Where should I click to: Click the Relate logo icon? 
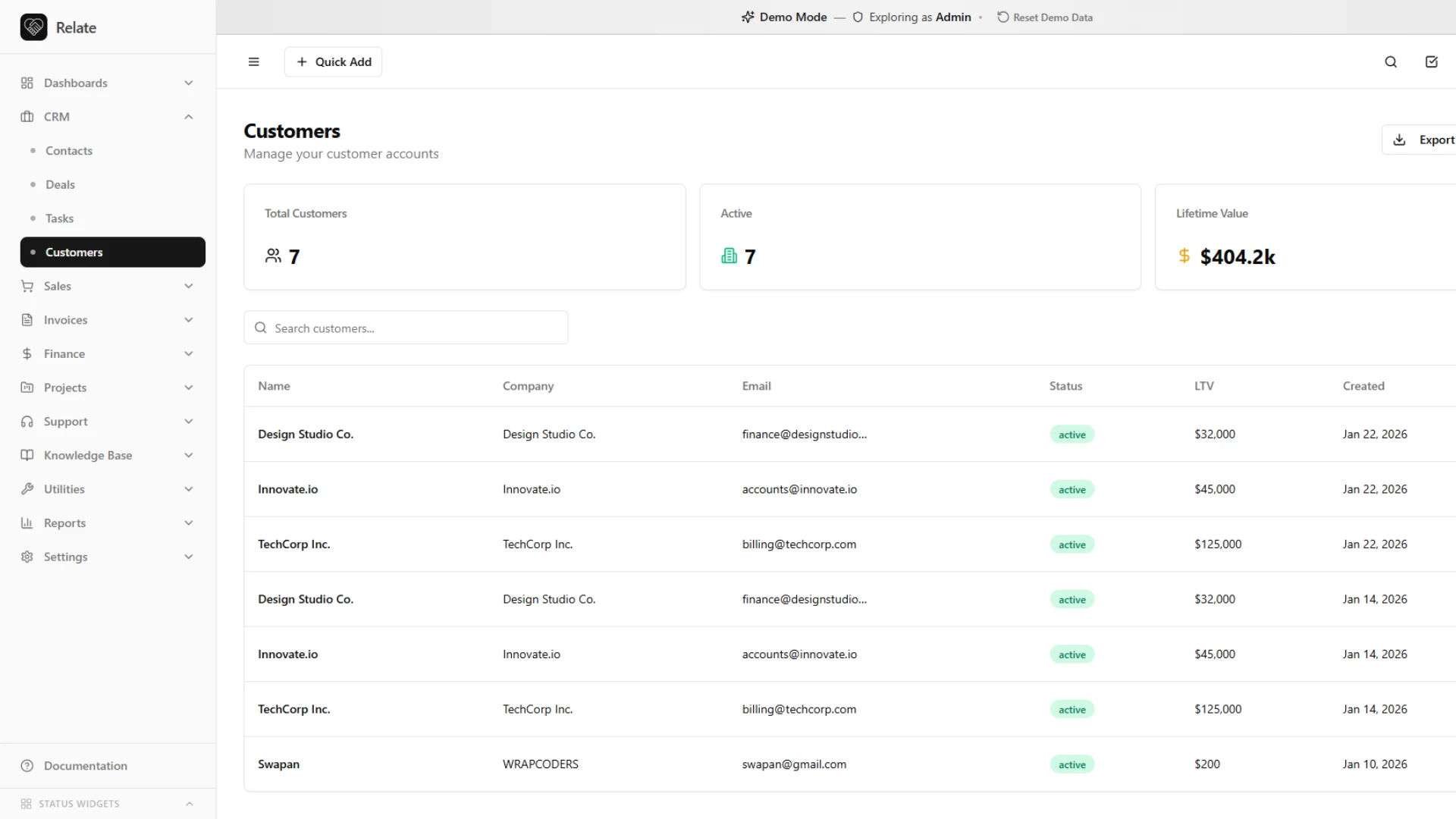(x=33, y=27)
